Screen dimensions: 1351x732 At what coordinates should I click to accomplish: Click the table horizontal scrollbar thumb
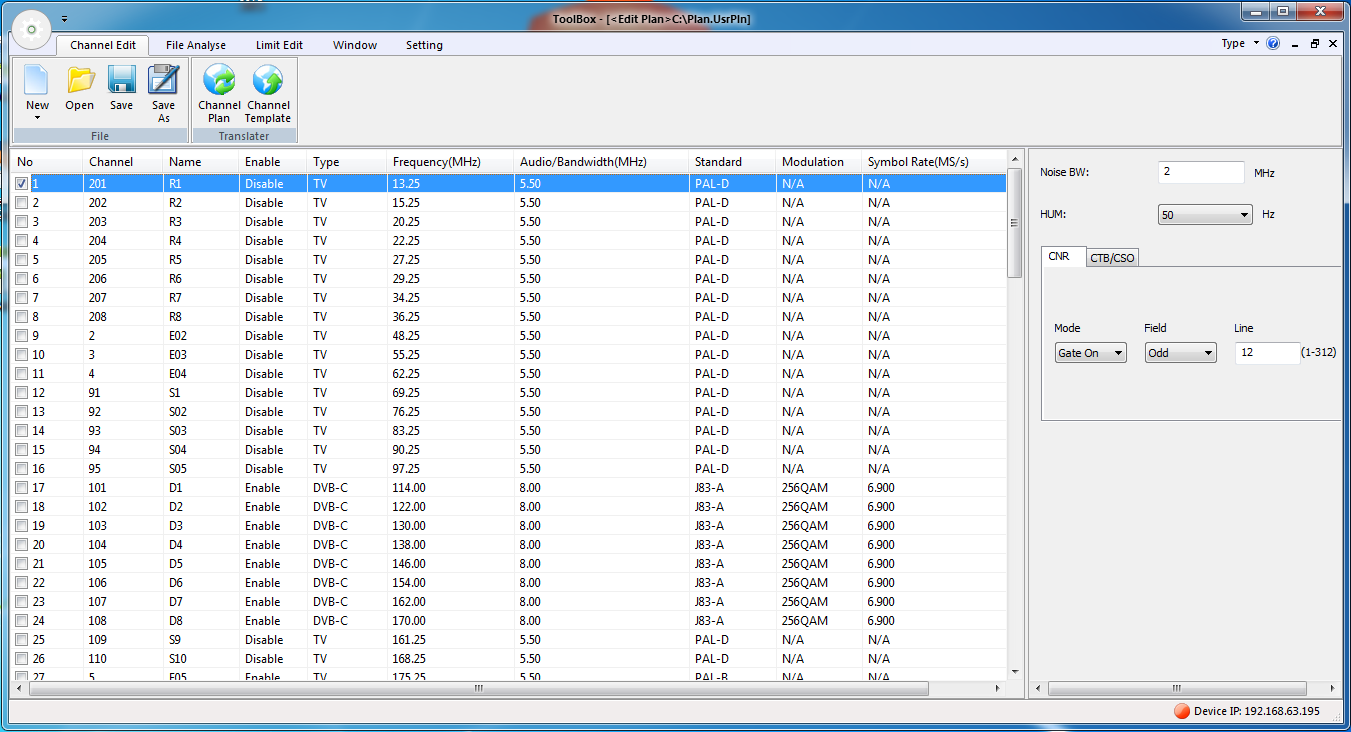click(478, 689)
